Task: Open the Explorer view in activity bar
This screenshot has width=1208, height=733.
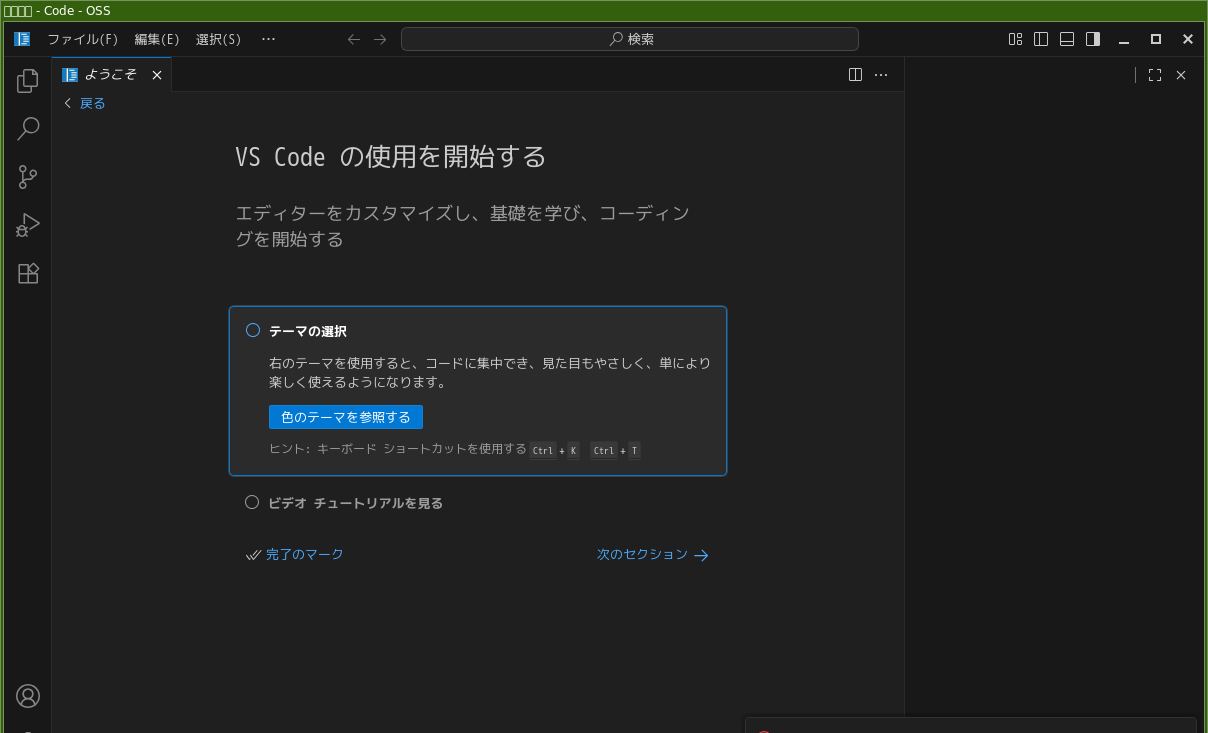Action: [28, 80]
